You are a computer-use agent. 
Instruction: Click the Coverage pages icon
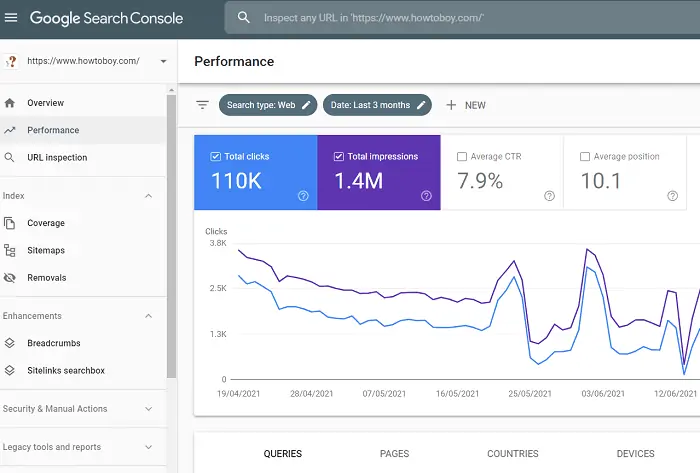9,223
